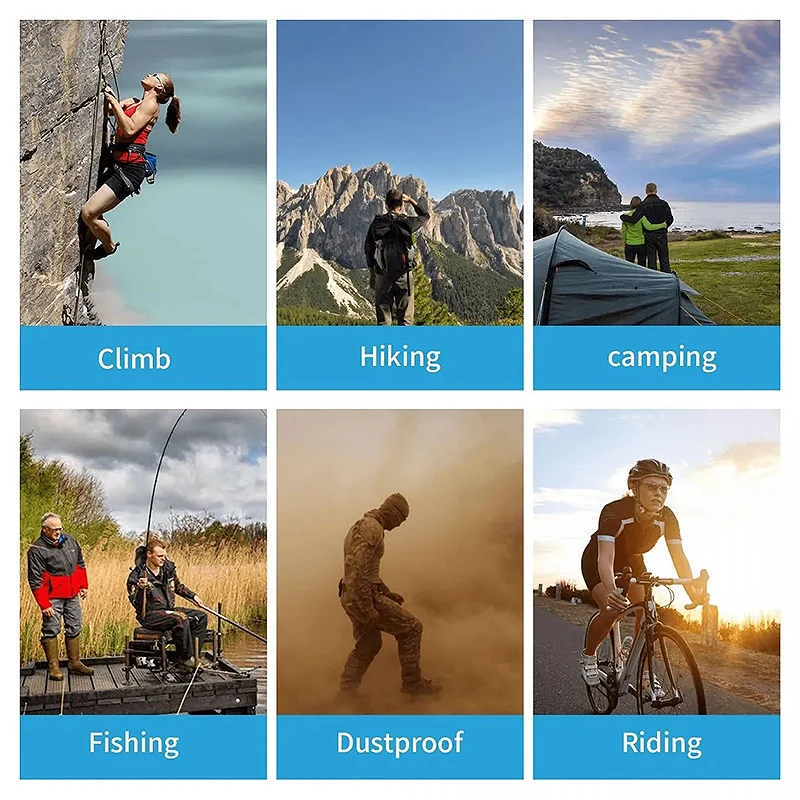Open the cyclist at sunset photo

click(657, 562)
